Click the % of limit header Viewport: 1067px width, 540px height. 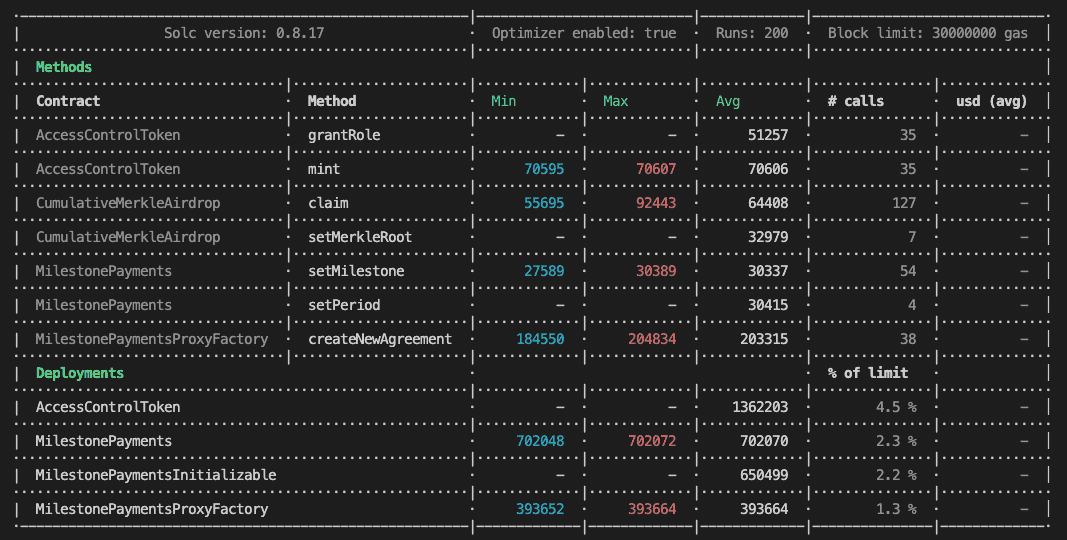(867, 373)
